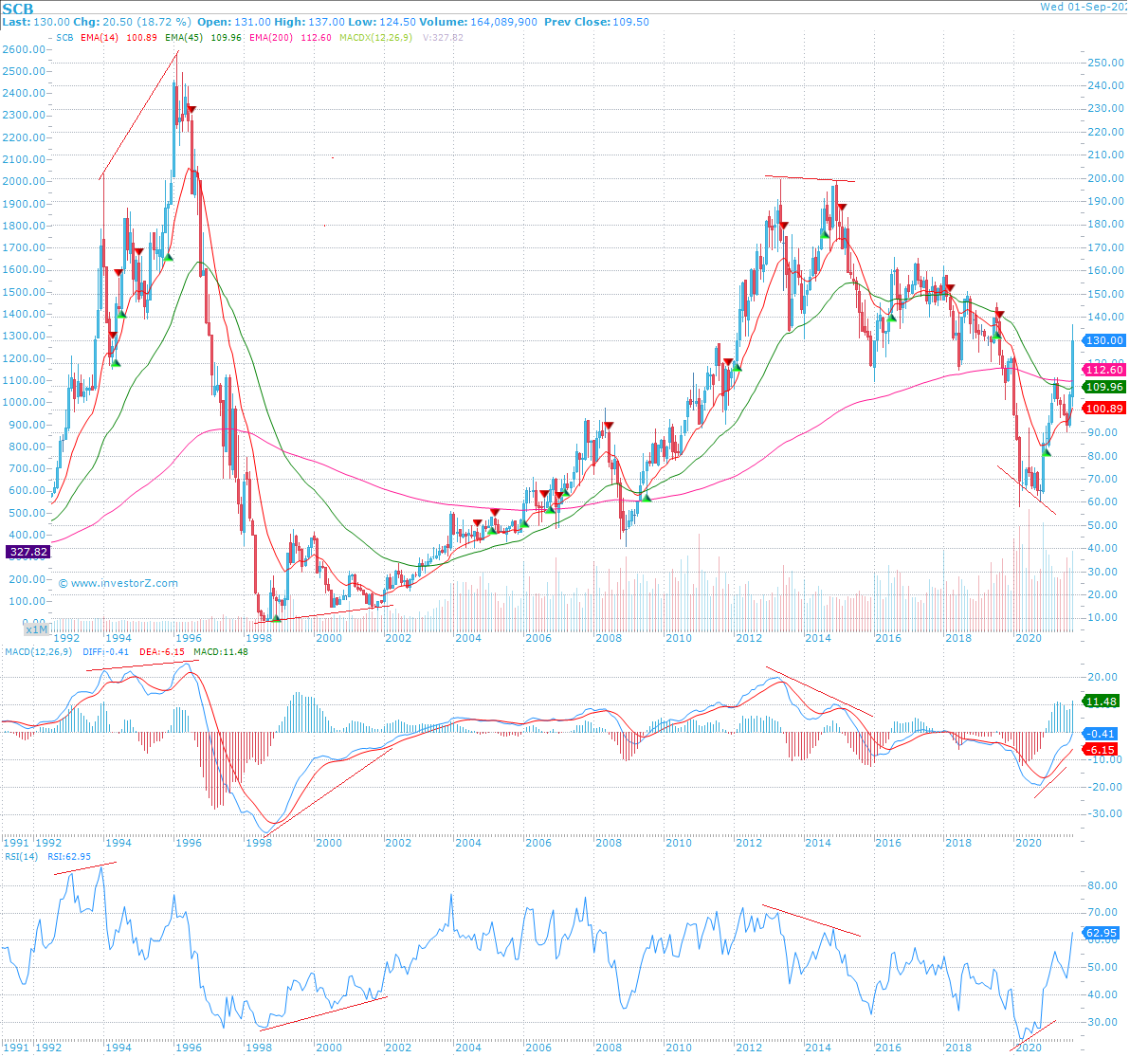Select the MACD(12,26,9) panel title
1148x1057 pixels.
(x=39, y=652)
